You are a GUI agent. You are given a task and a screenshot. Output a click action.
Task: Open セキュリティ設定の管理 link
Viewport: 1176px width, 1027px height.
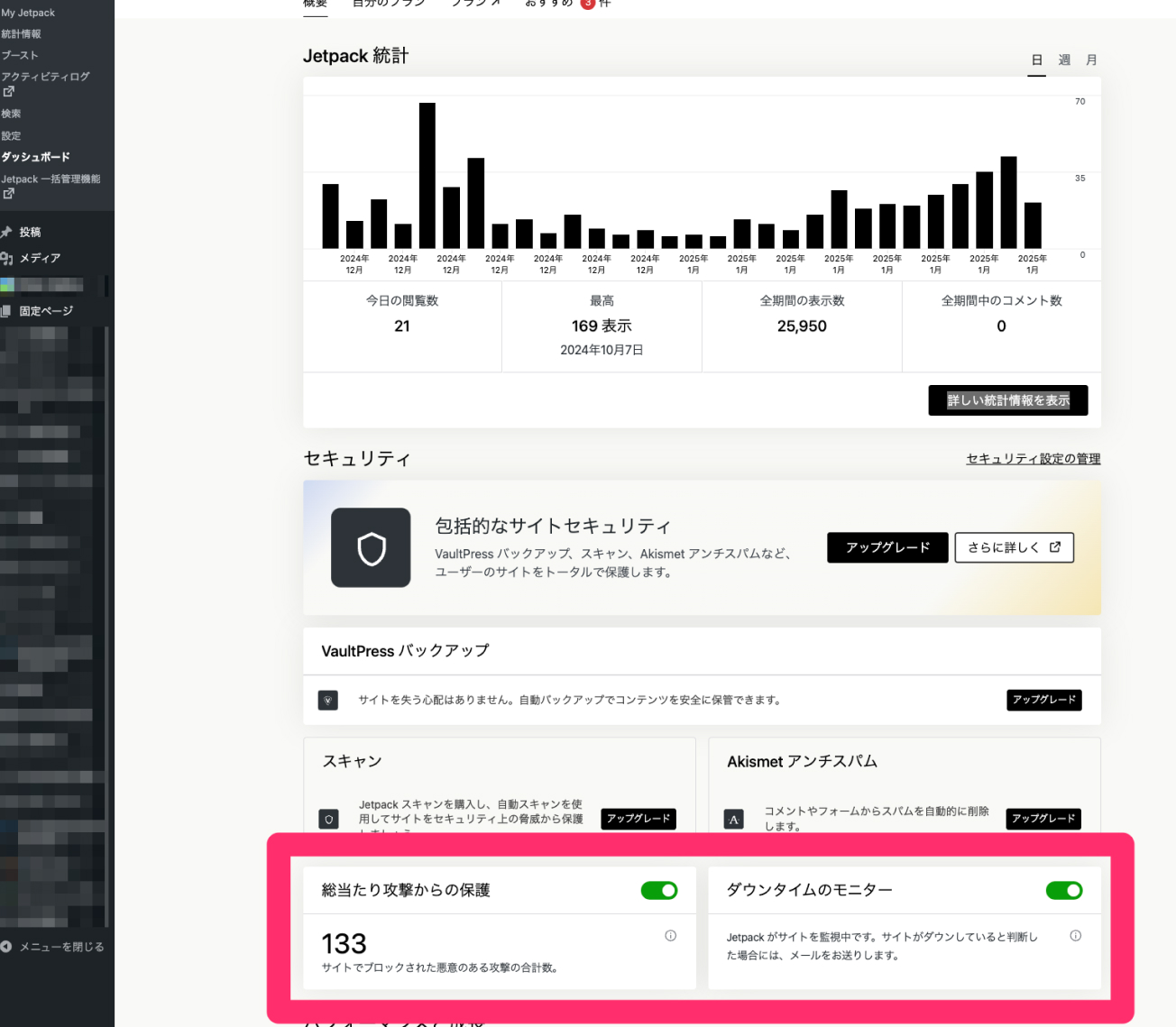click(x=1034, y=458)
